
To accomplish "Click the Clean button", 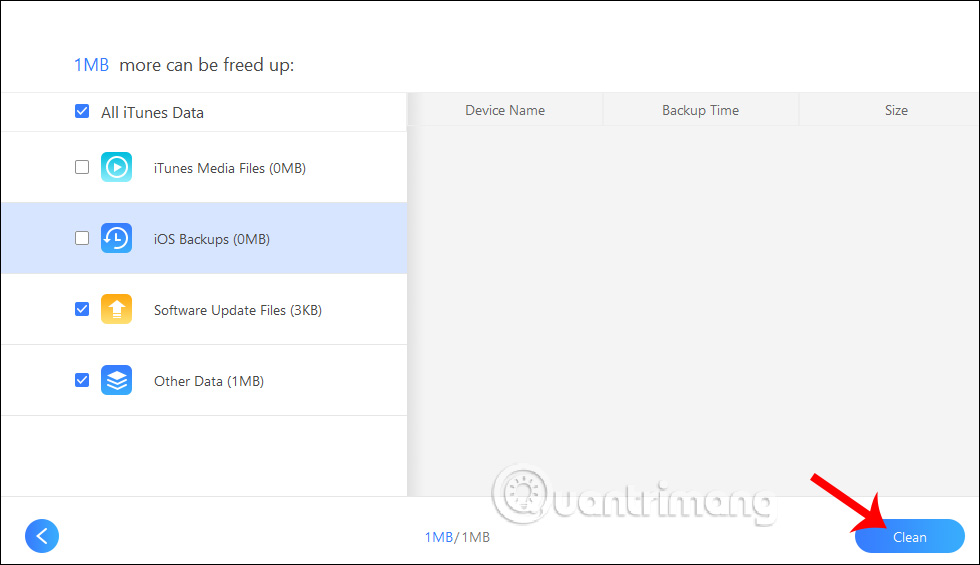I will pyautogui.click(x=909, y=536).
